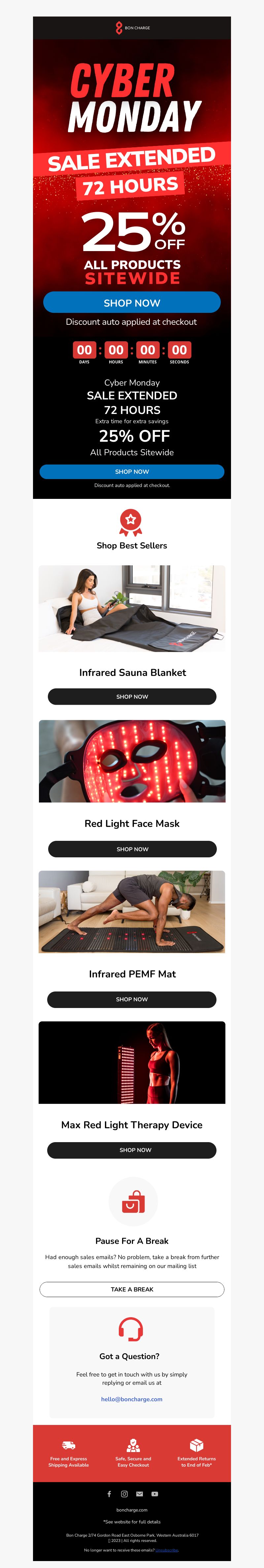Click the Unsubscribe link
The height and width of the screenshot is (1568, 264).
[x=167, y=1550]
